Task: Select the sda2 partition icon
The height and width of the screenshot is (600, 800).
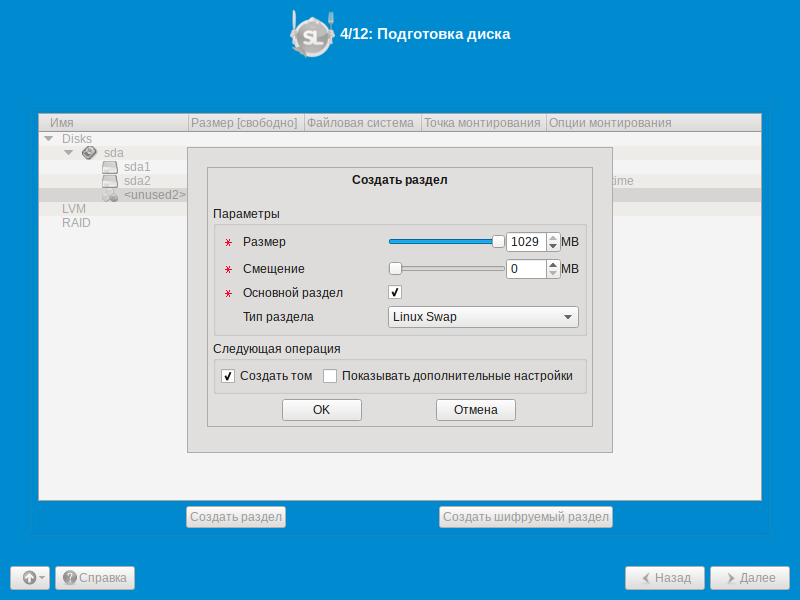Action: pyautogui.click(x=110, y=181)
